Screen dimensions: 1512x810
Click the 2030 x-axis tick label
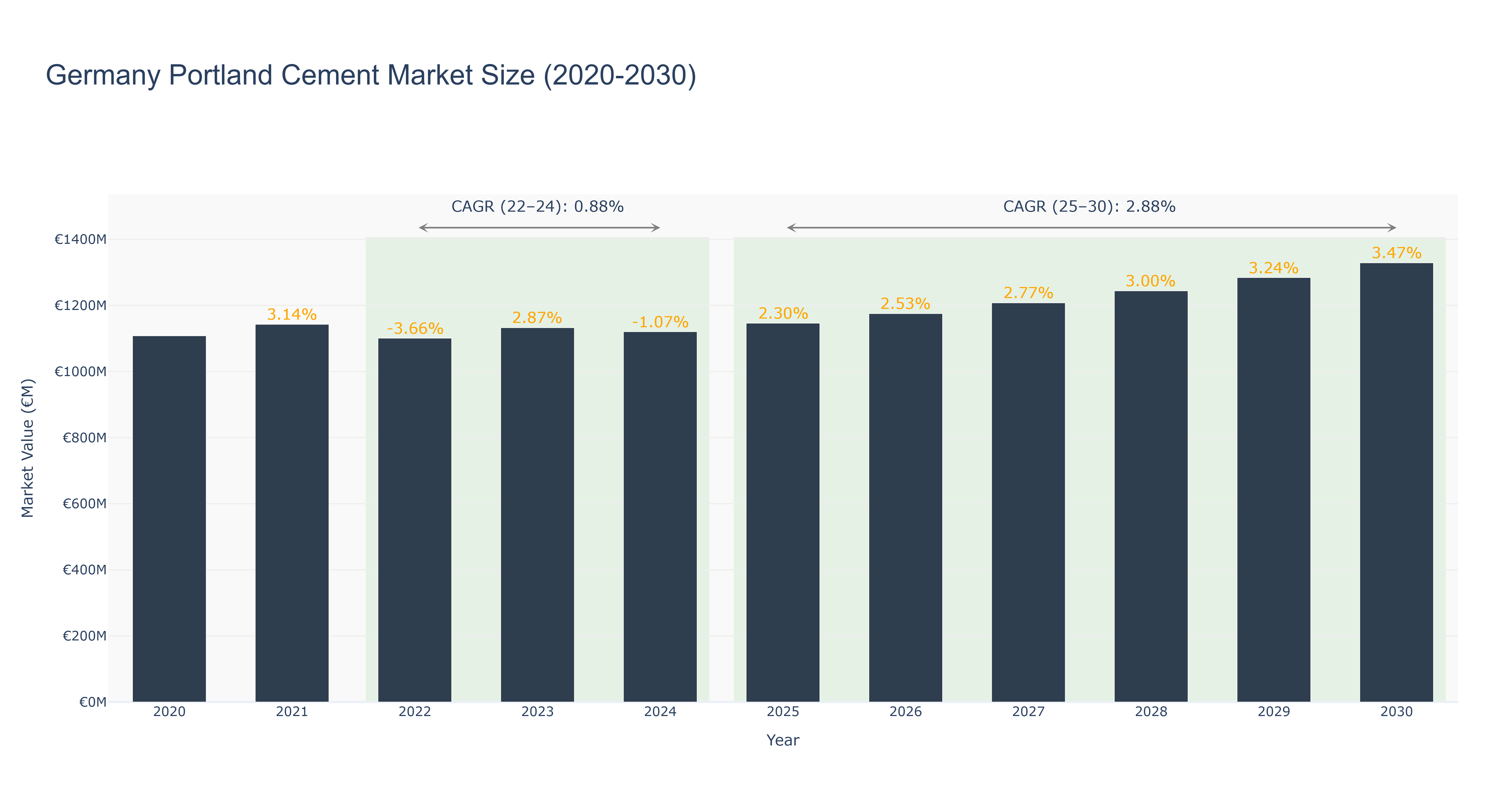1396,712
